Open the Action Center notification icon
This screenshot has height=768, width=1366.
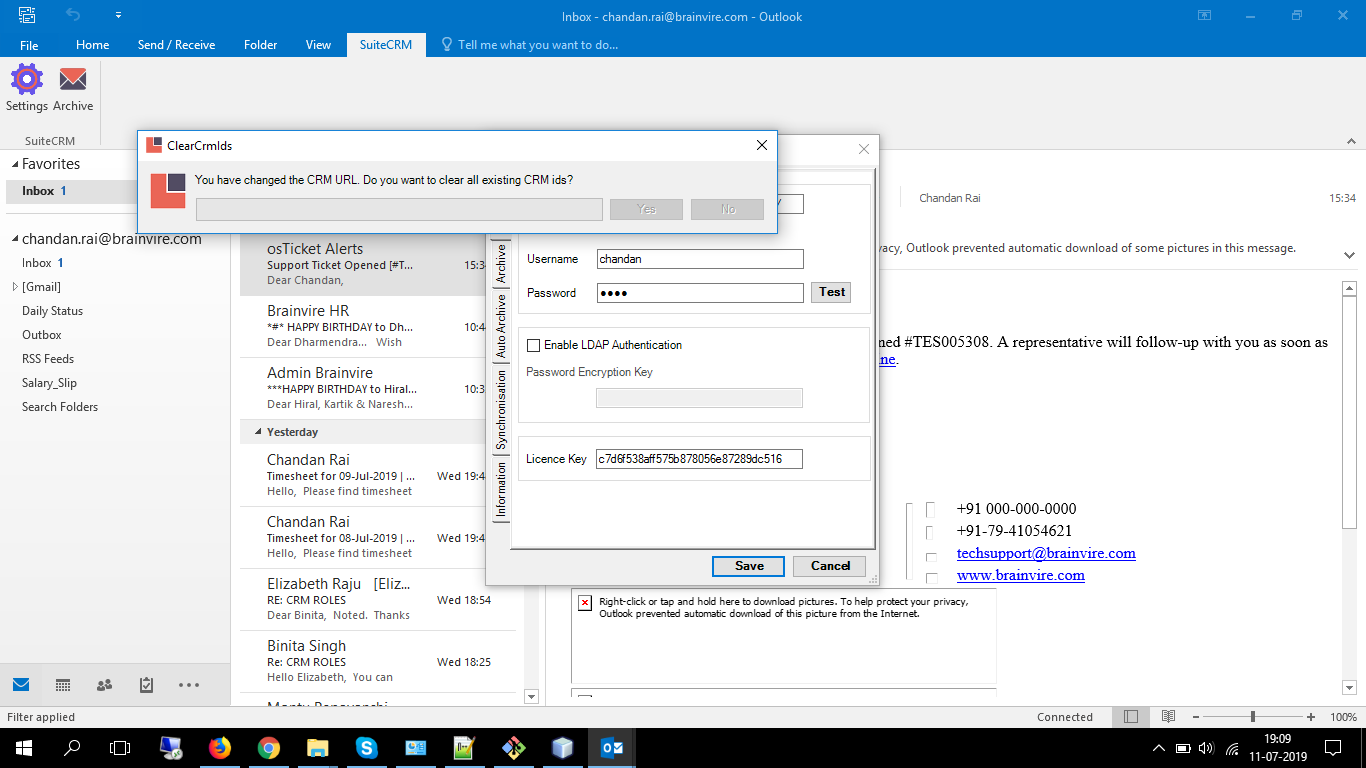[1333, 747]
